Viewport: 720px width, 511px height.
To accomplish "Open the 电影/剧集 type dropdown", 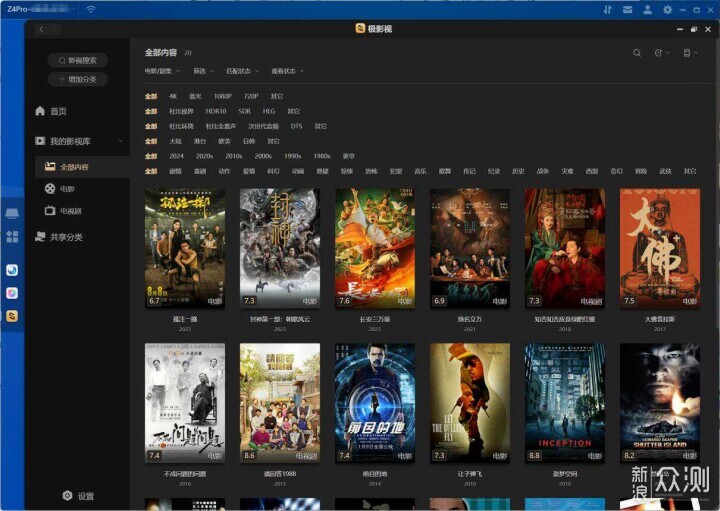I will pyautogui.click(x=162, y=71).
